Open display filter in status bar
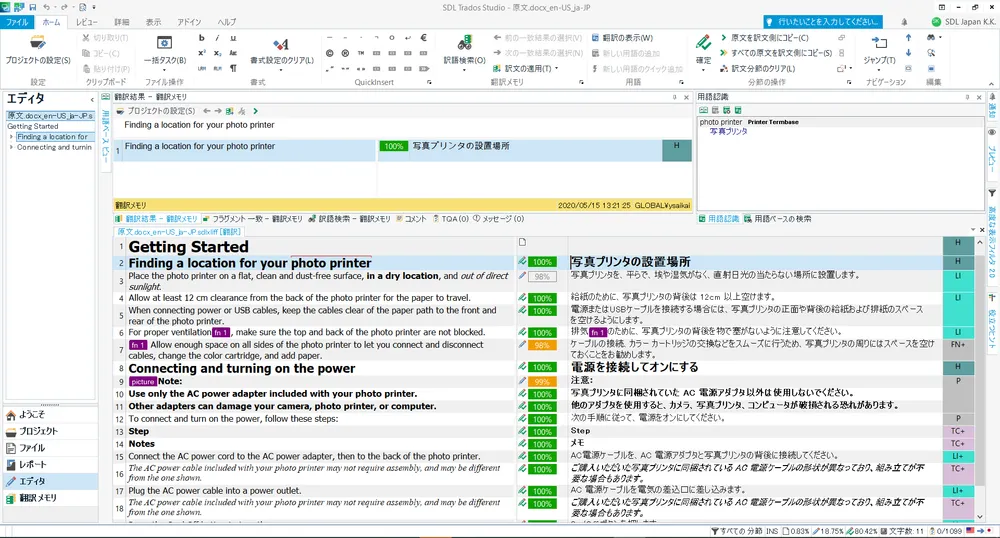This screenshot has height=538, width=1000. point(737,531)
